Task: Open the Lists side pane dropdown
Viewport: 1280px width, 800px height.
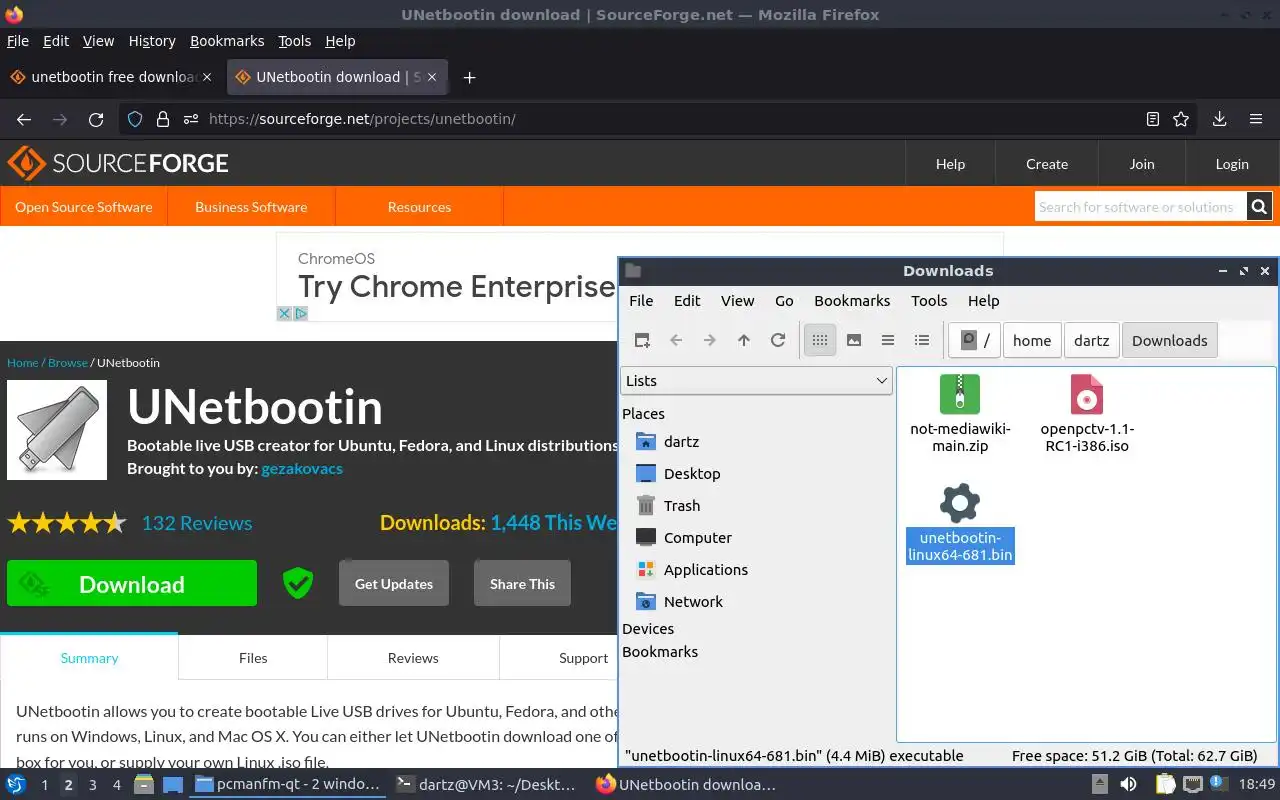Action: click(756, 380)
